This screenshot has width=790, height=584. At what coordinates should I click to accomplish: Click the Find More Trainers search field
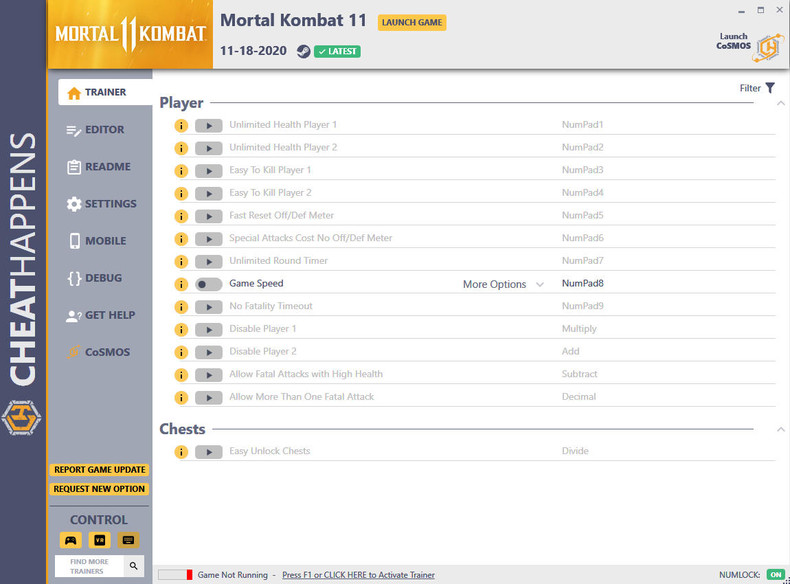(89, 566)
